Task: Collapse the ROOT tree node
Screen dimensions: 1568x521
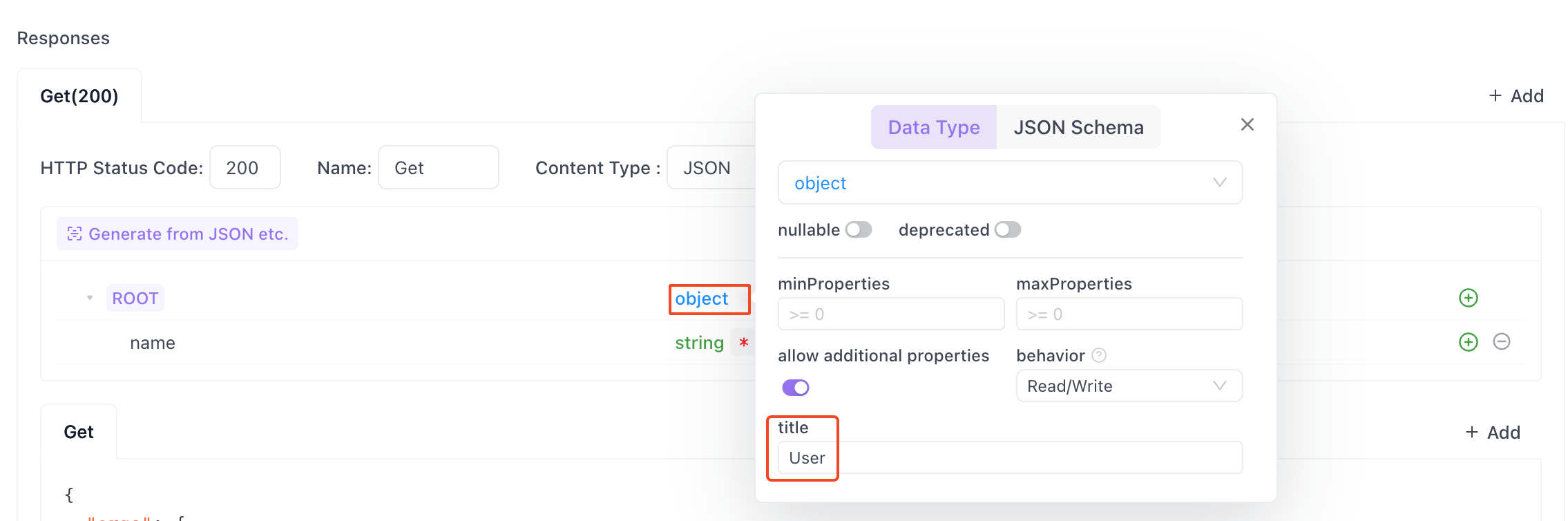Action: pos(90,298)
